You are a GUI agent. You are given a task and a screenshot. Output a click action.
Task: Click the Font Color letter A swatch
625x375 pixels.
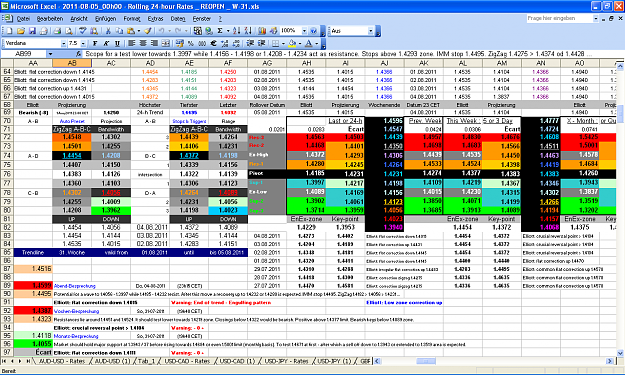pyautogui.click(x=309, y=43)
